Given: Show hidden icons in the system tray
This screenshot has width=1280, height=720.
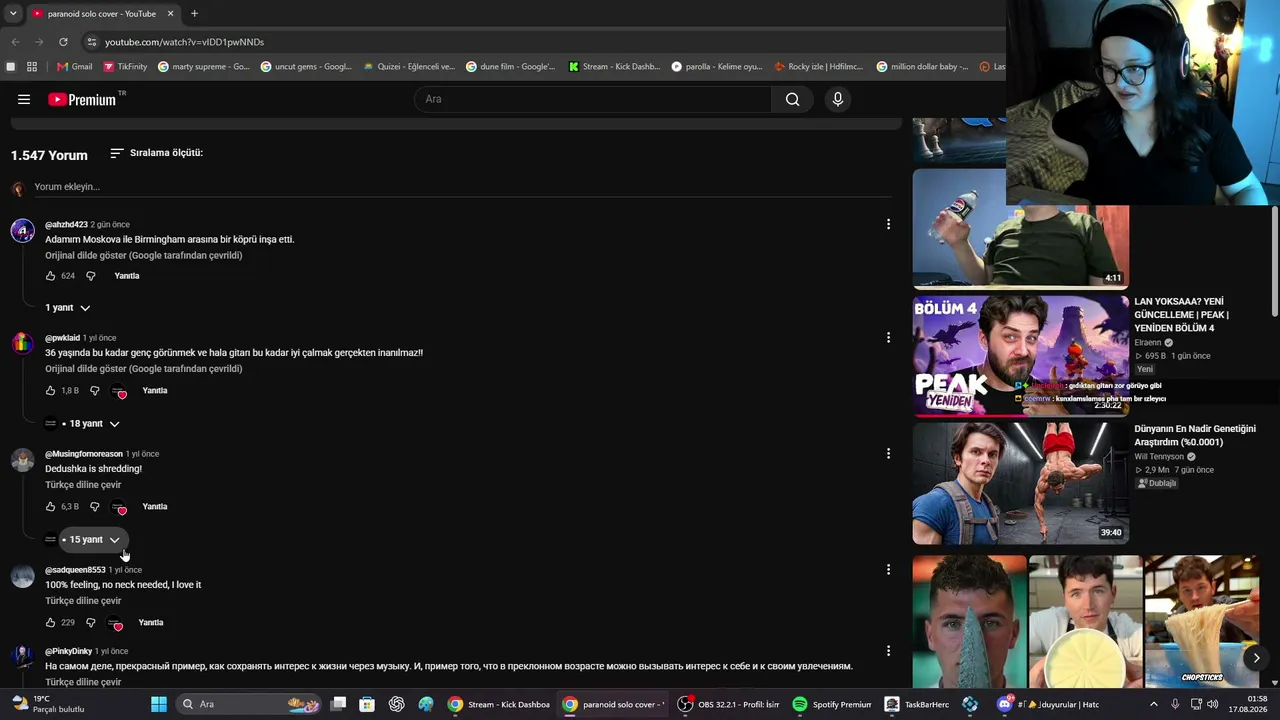Looking at the screenshot, I should tap(1153, 704).
